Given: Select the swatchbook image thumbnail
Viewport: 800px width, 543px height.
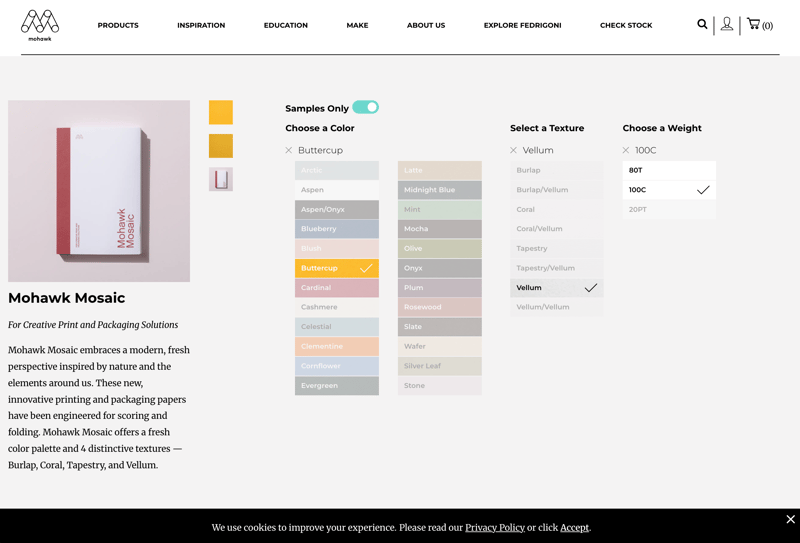Looking at the screenshot, I should [x=221, y=179].
